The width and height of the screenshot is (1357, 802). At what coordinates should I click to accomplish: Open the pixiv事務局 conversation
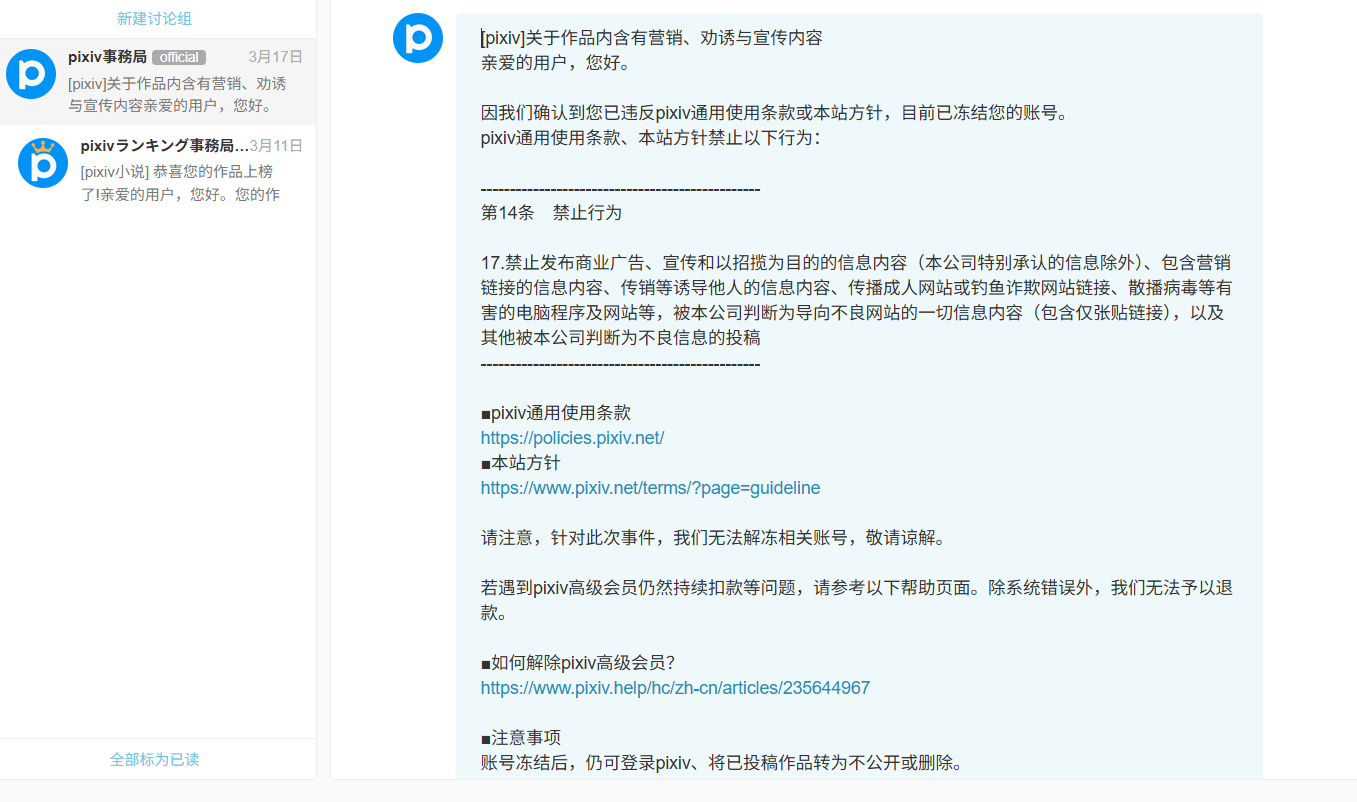(158, 81)
